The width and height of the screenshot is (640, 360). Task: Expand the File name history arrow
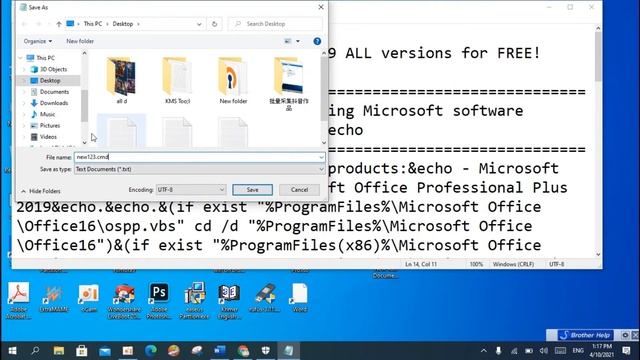[321, 157]
